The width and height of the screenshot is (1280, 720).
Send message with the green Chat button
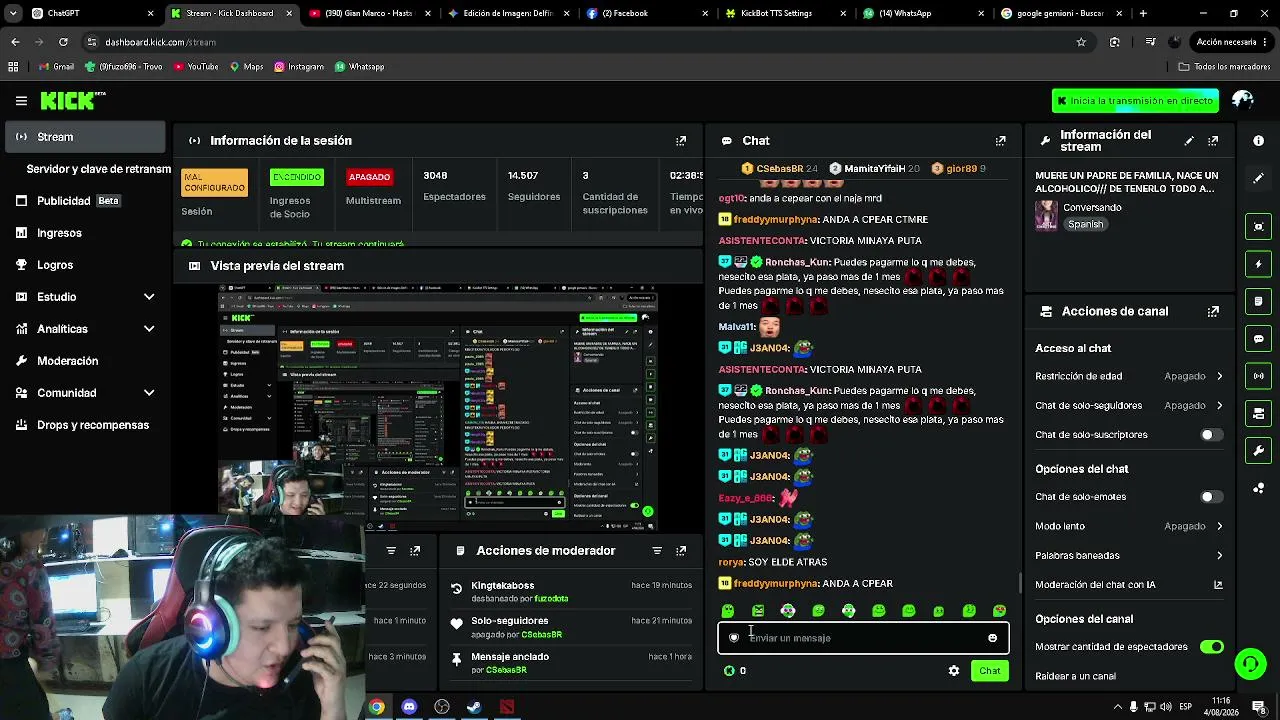coord(989,671)
